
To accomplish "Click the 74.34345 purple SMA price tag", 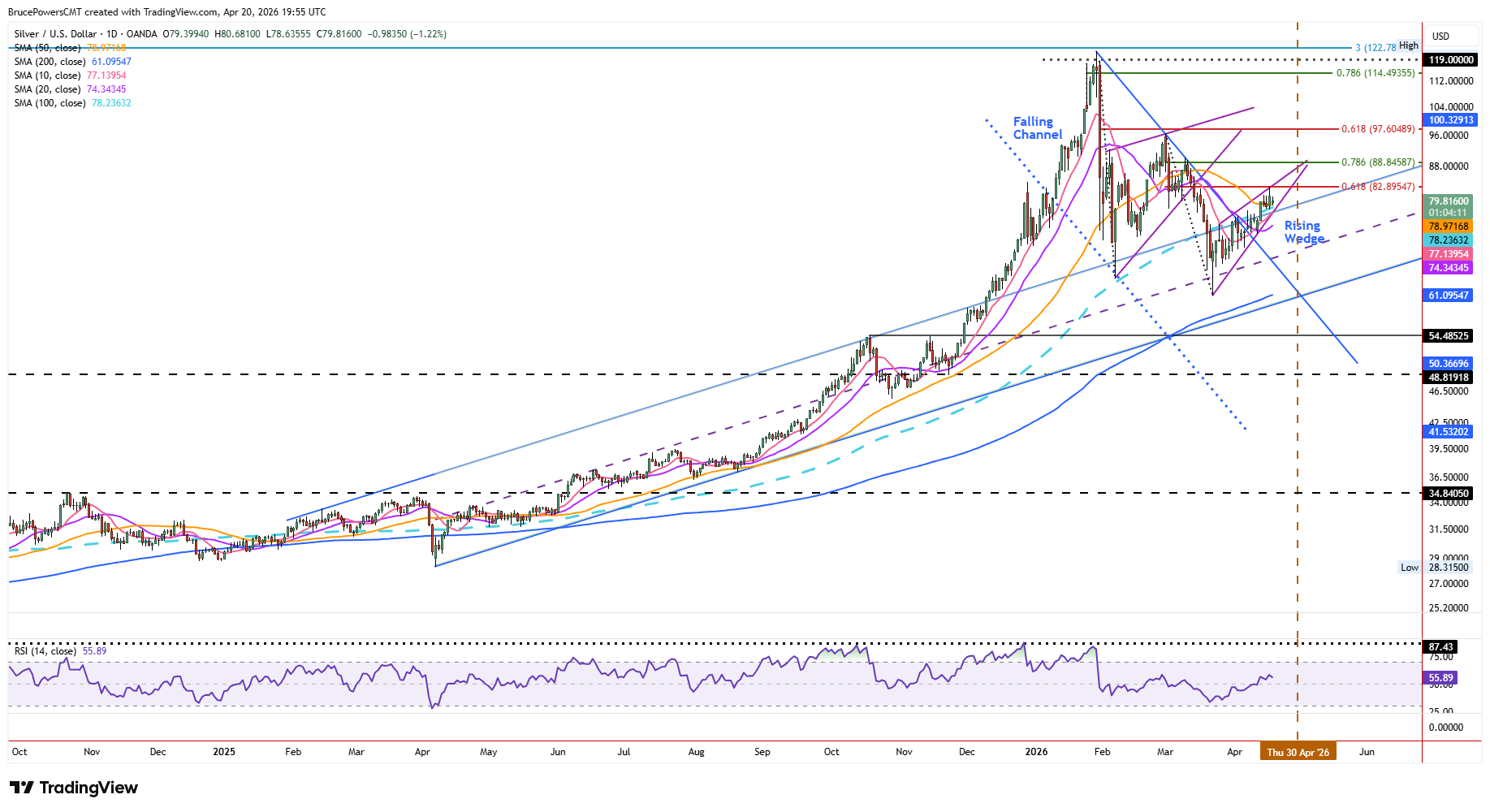I will pos(1448,268).
